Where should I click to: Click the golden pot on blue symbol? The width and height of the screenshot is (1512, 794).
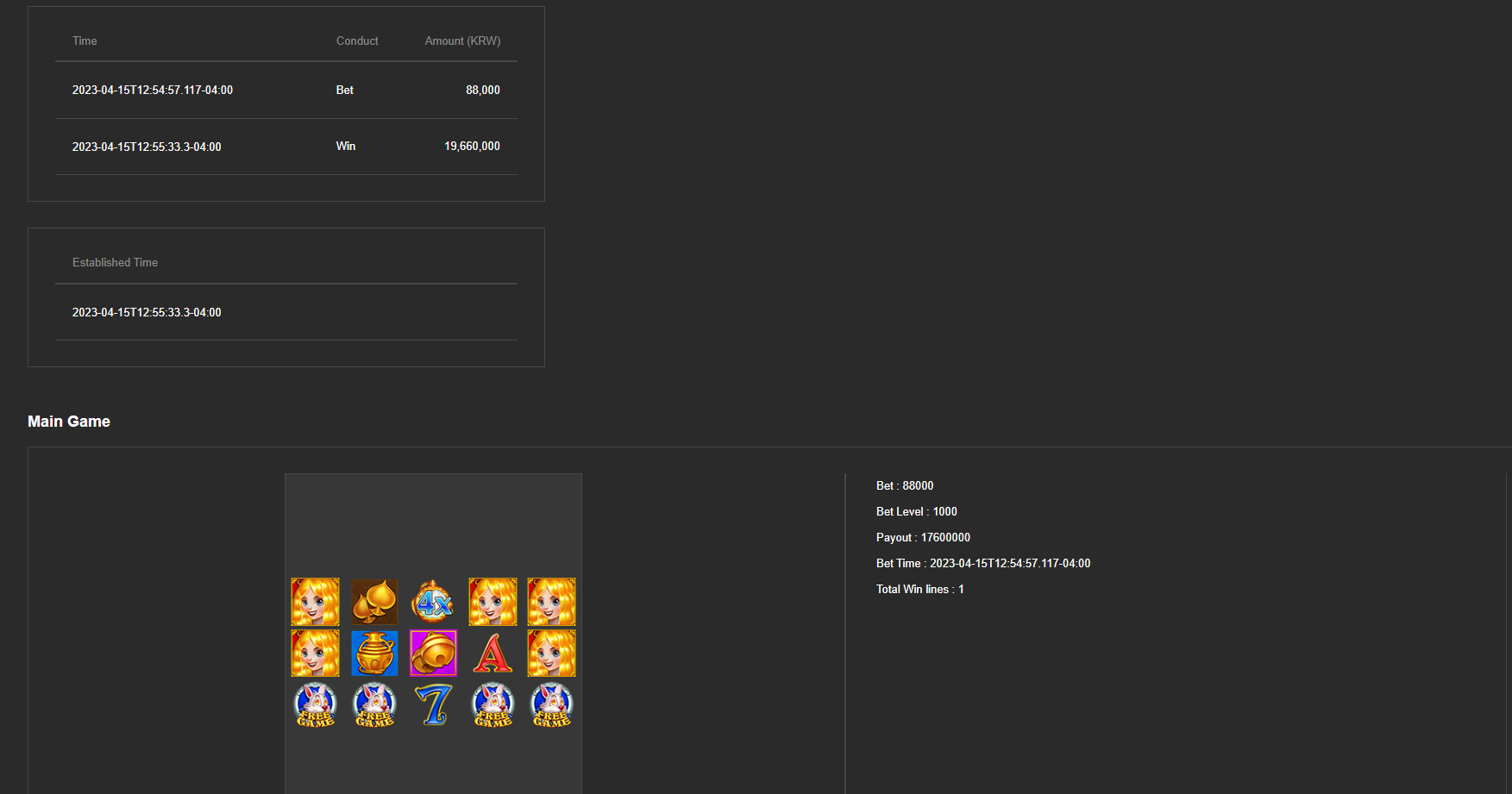(374, 653)
